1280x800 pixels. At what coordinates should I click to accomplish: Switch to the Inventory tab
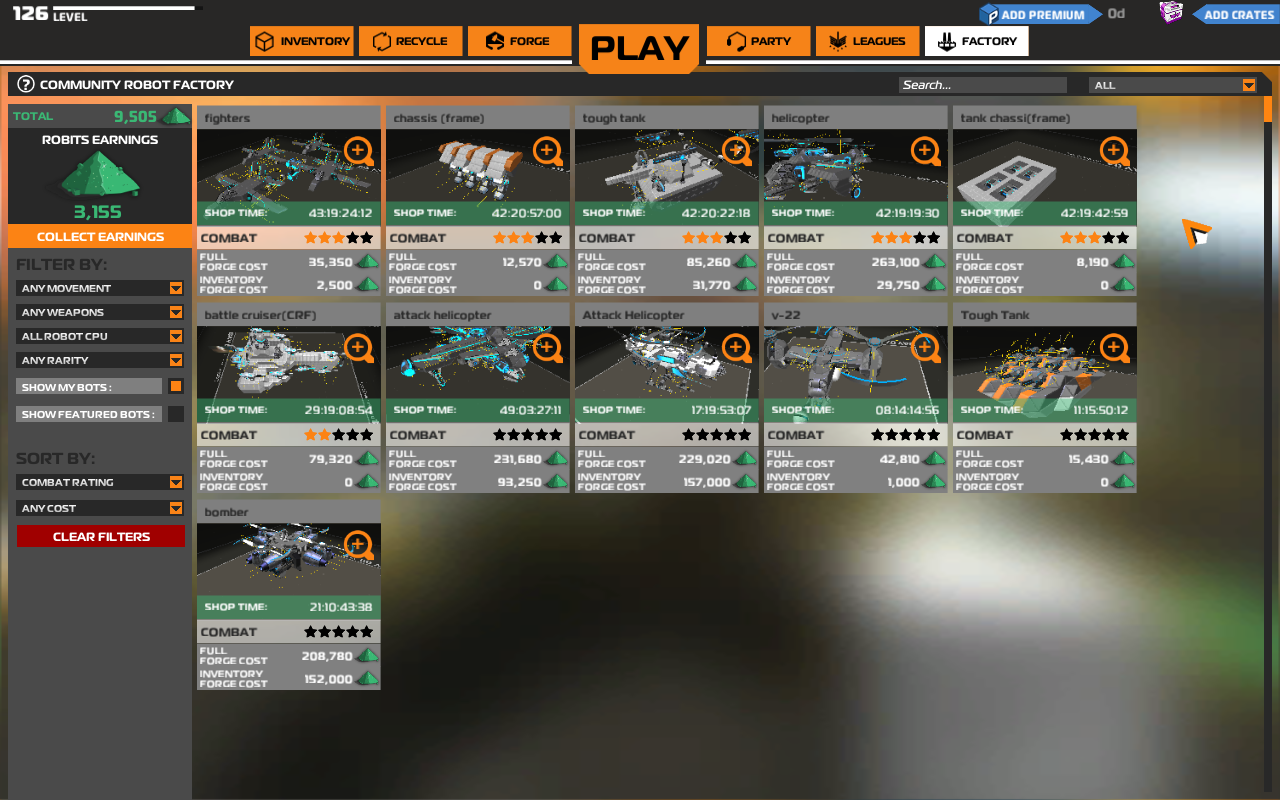pos(302,41)
